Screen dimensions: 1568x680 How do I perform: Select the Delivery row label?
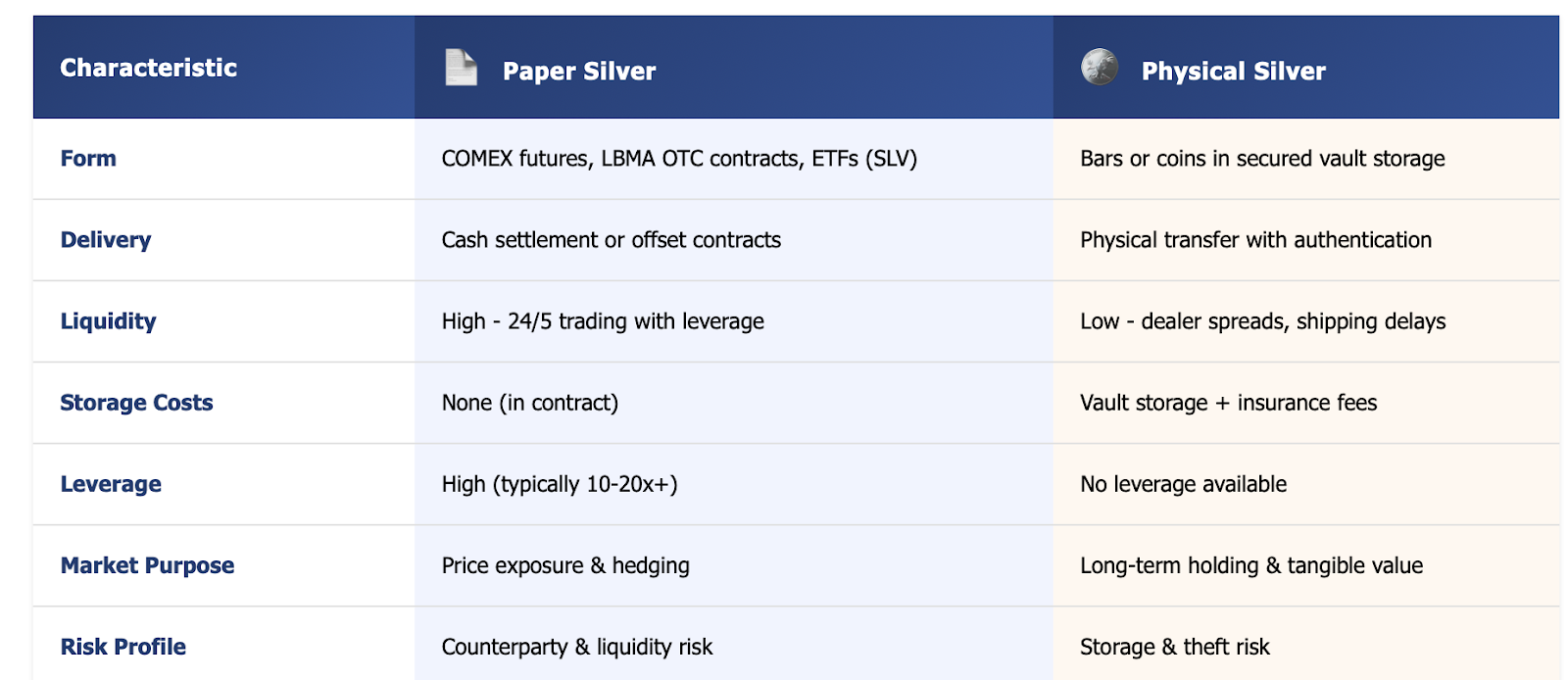click(106, 240)
